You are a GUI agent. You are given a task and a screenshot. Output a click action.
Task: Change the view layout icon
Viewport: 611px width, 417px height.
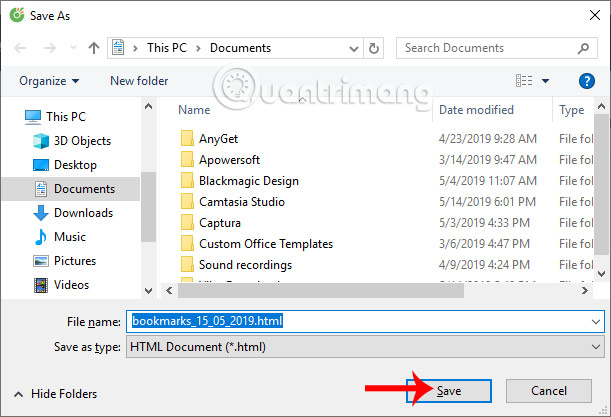pos(524,81)
